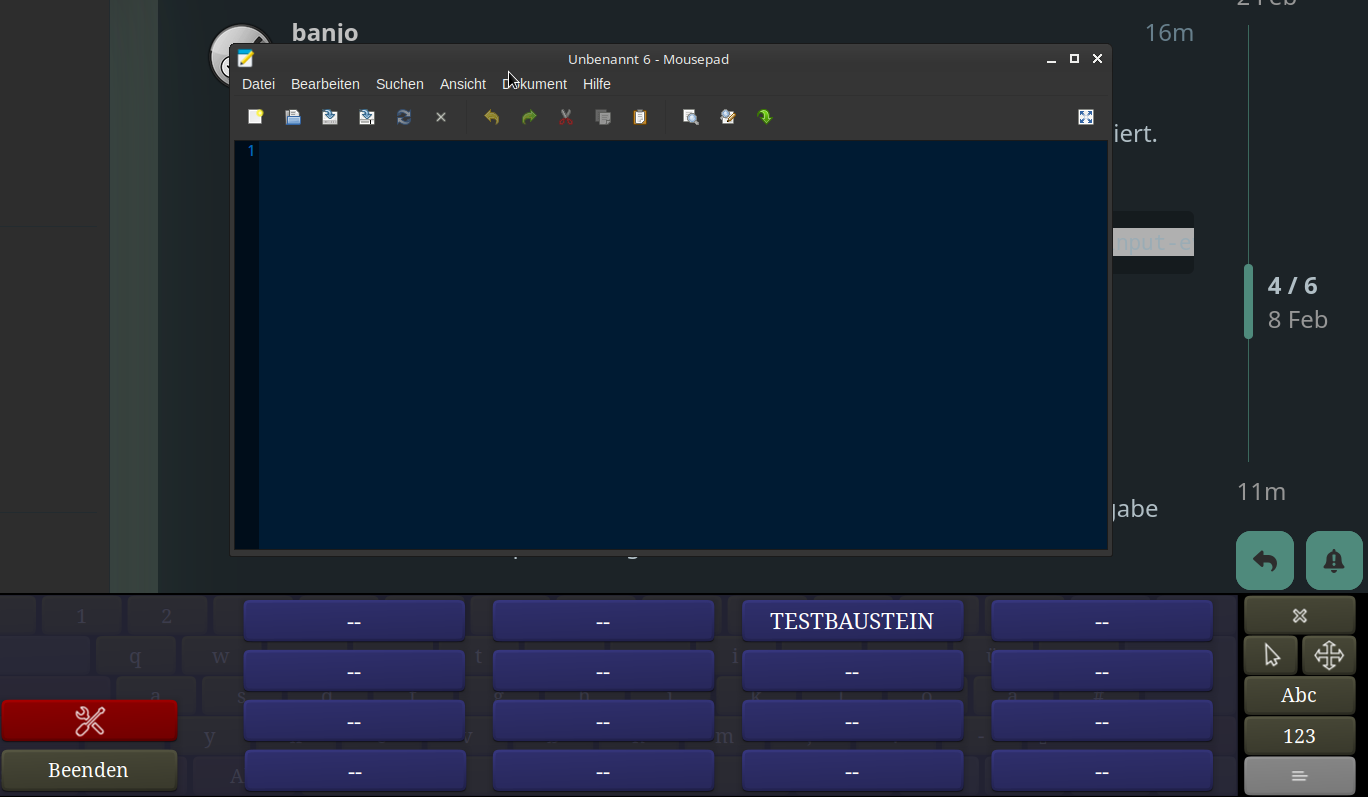Toggle mouse pointer mode on keyboard panel
This screenshot has width=1368, height=797.
tap(1271, 655)
